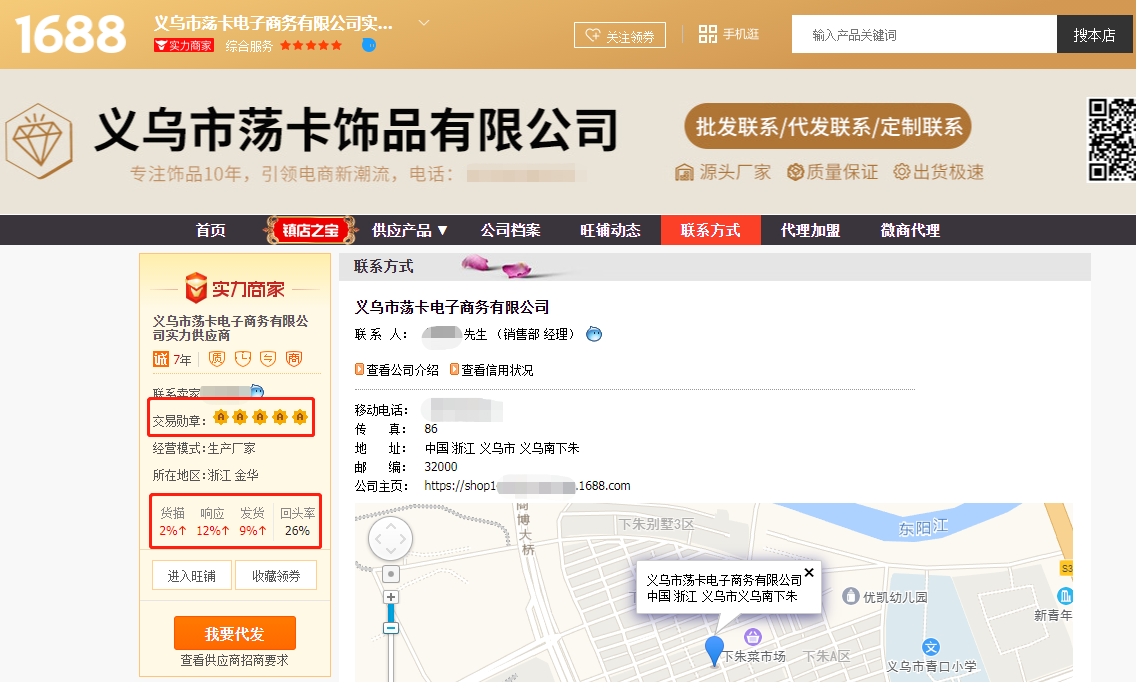Click the 出货极速 icon label
This screenshot has width=1136, height=682.
point(938,172)
